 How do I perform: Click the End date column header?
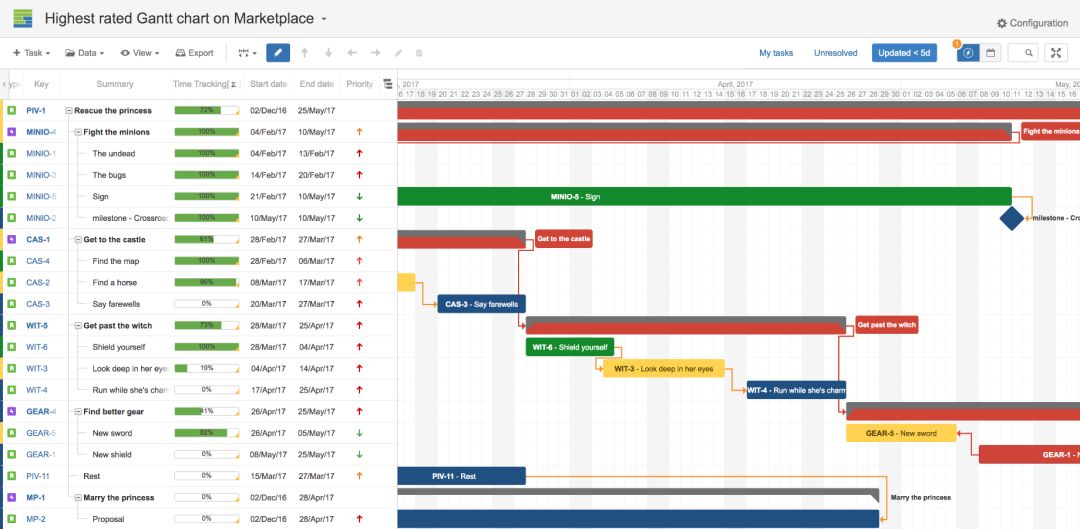tap(317, 84)
